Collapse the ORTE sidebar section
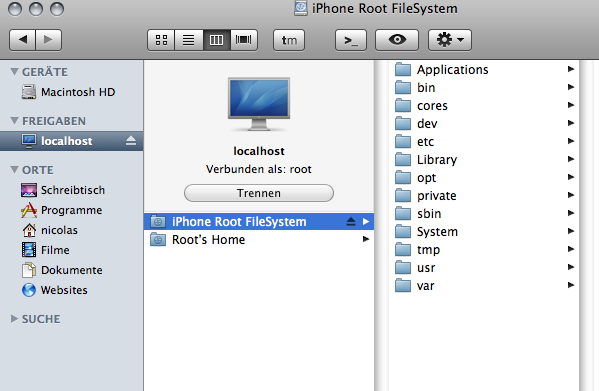Image resolution: width=599 pixels, height=391 pixels. click(x=15, y=170)
